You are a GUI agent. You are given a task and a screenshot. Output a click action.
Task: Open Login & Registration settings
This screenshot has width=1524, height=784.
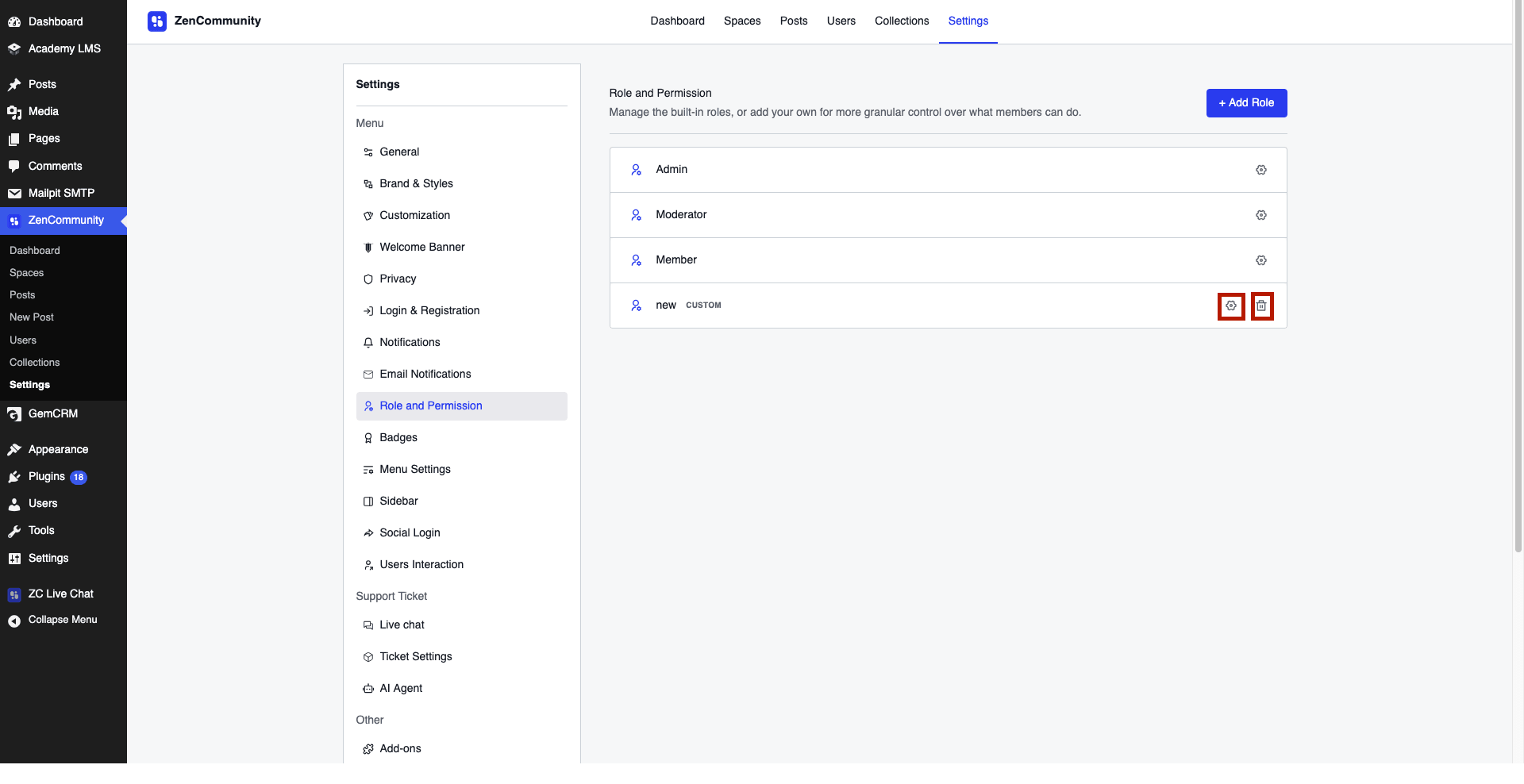pos(462,311)
